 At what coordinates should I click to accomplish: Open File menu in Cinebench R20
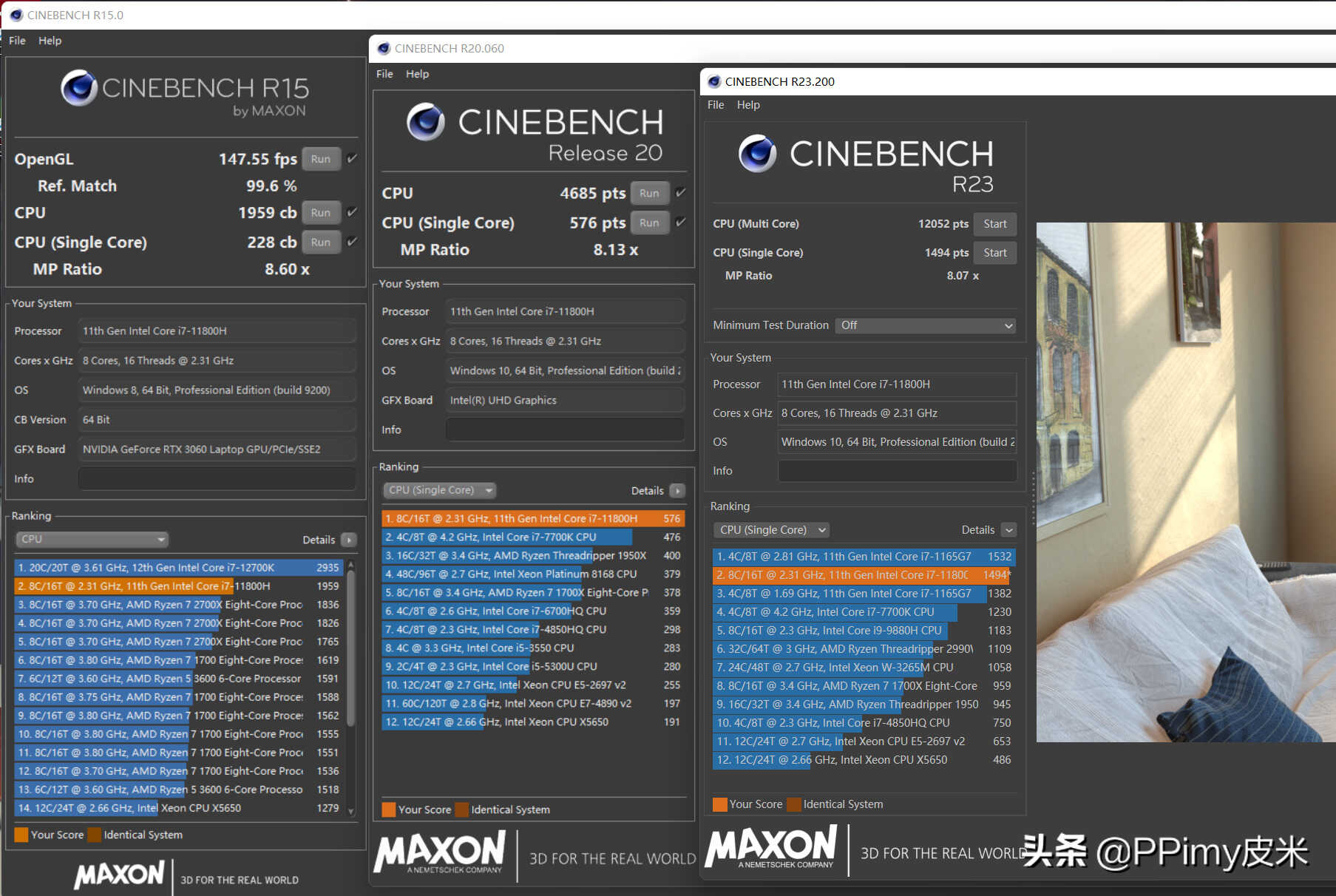(x=384, y=74)
